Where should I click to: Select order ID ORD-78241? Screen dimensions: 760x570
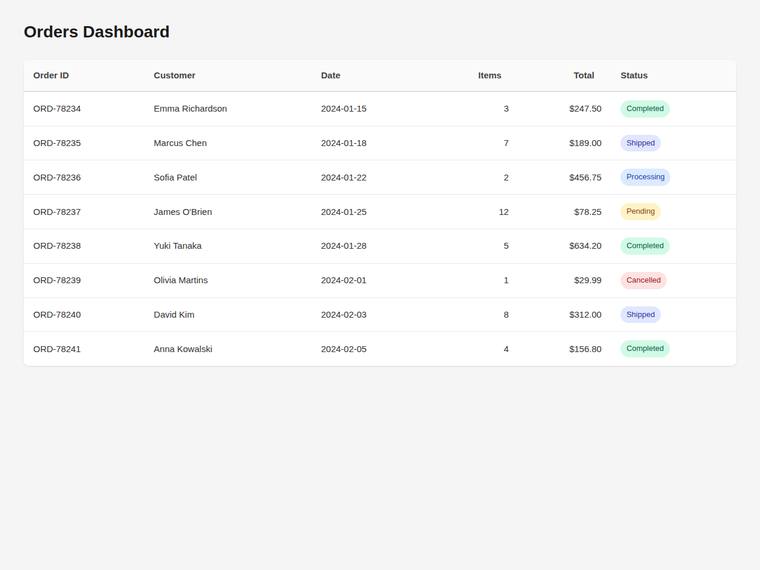click(57, 349)
